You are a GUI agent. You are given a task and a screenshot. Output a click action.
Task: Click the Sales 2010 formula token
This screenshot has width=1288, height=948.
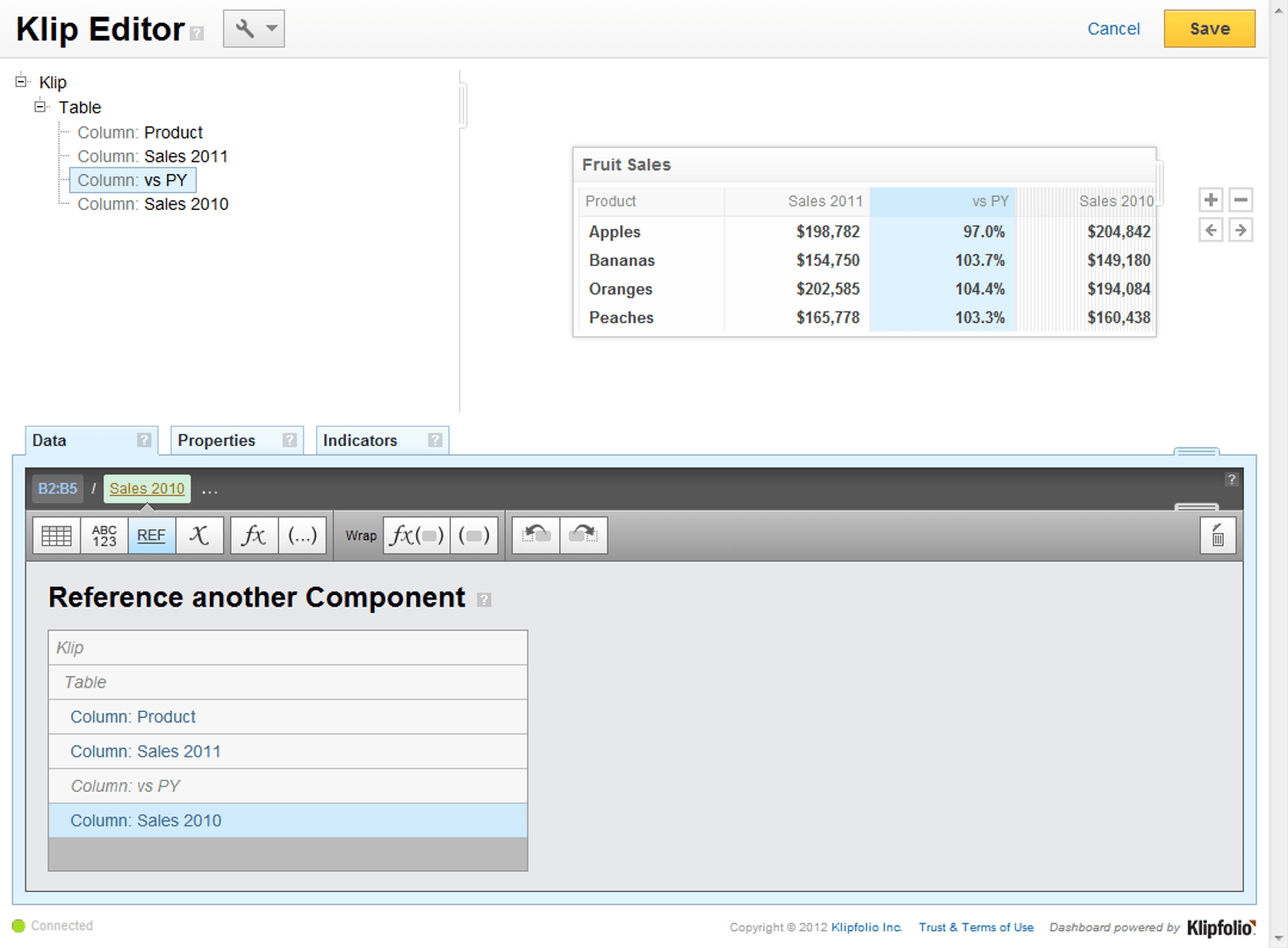(148, 489)
